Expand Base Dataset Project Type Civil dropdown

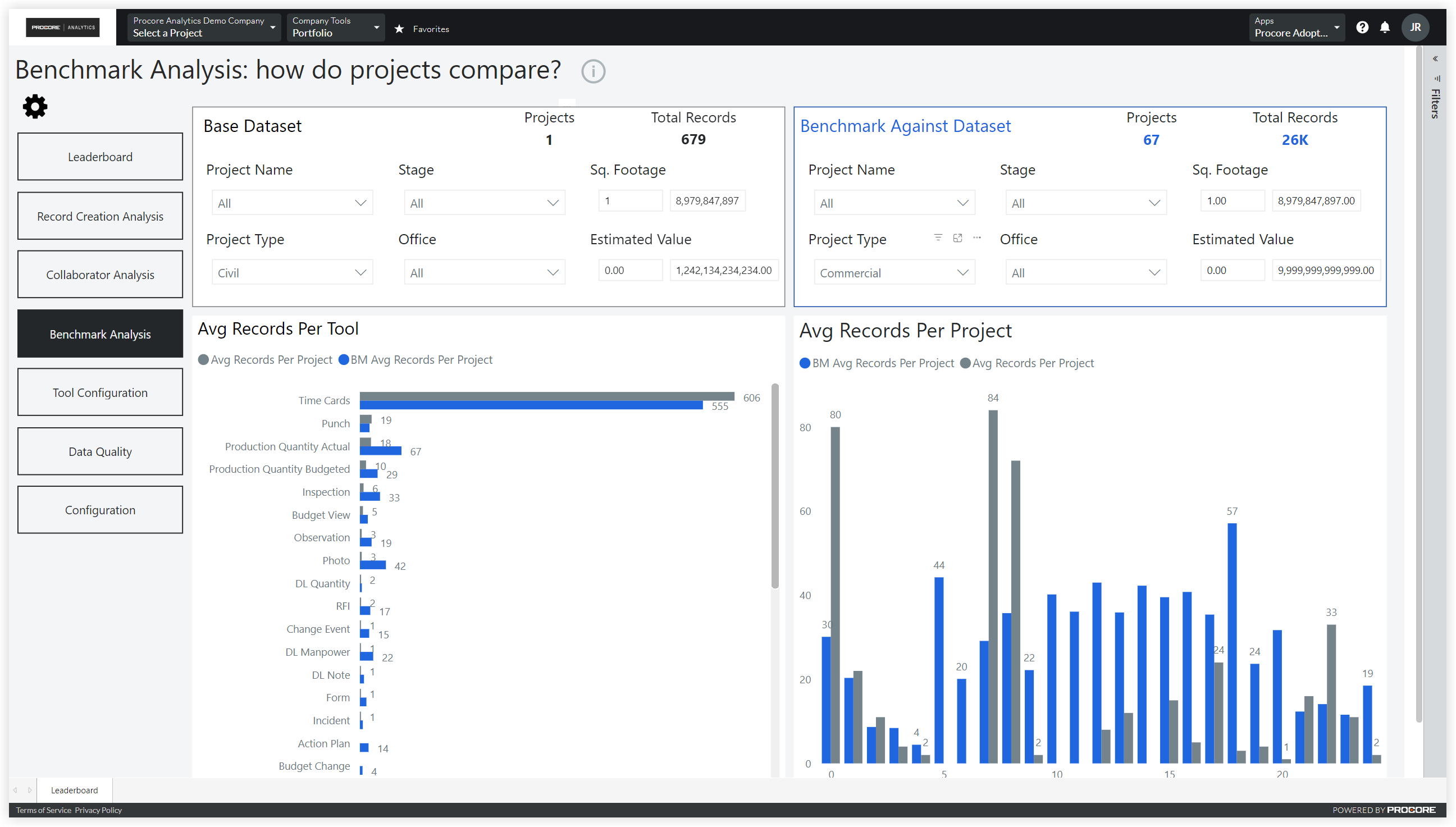coord(292,273)
